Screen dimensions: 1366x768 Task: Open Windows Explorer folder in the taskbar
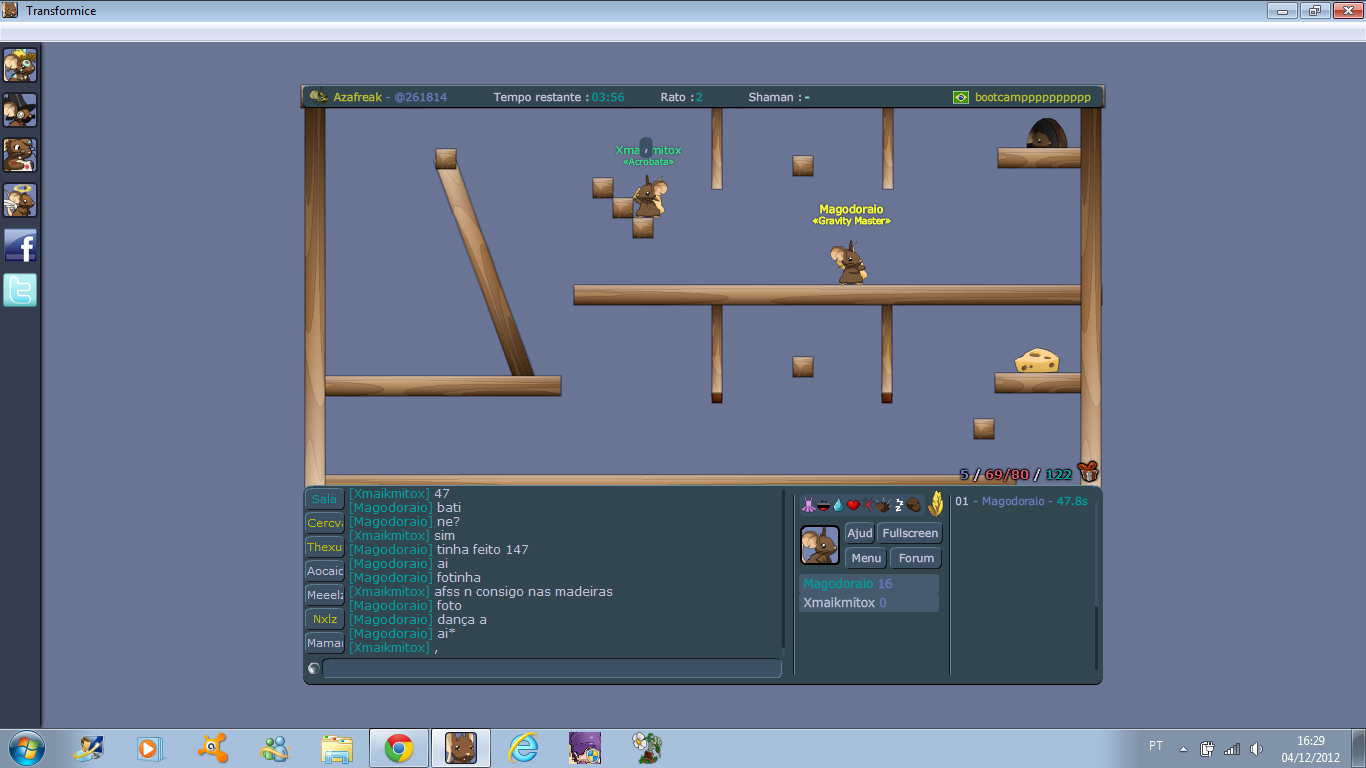click(x=337, y=748)
